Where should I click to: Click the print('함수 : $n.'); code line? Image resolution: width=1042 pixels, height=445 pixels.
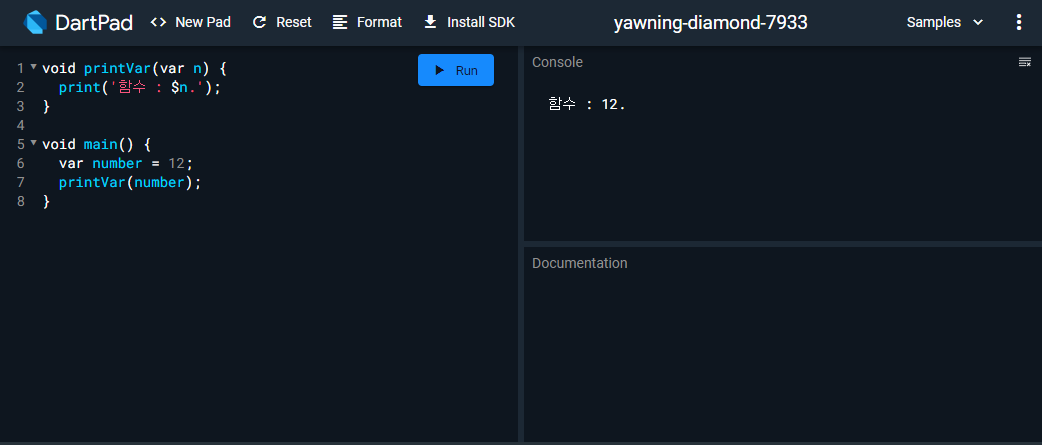(x=139, y=87)
